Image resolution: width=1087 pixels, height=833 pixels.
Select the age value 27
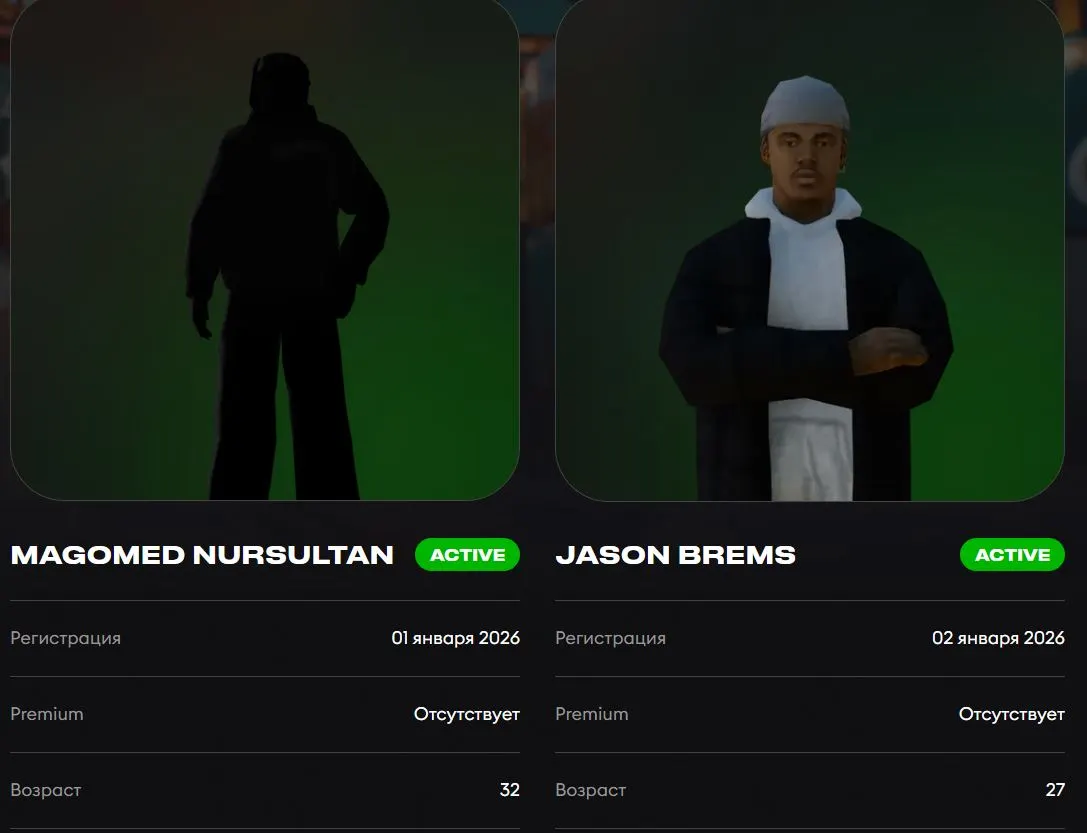point(1055,790)
